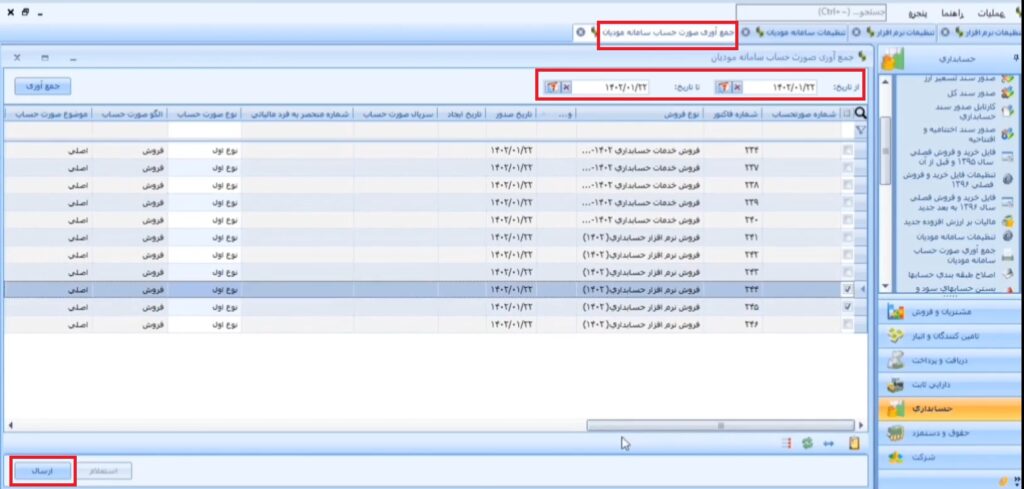
Task: Open تامین کنندگان و انبار module
Action: [950, 336]
